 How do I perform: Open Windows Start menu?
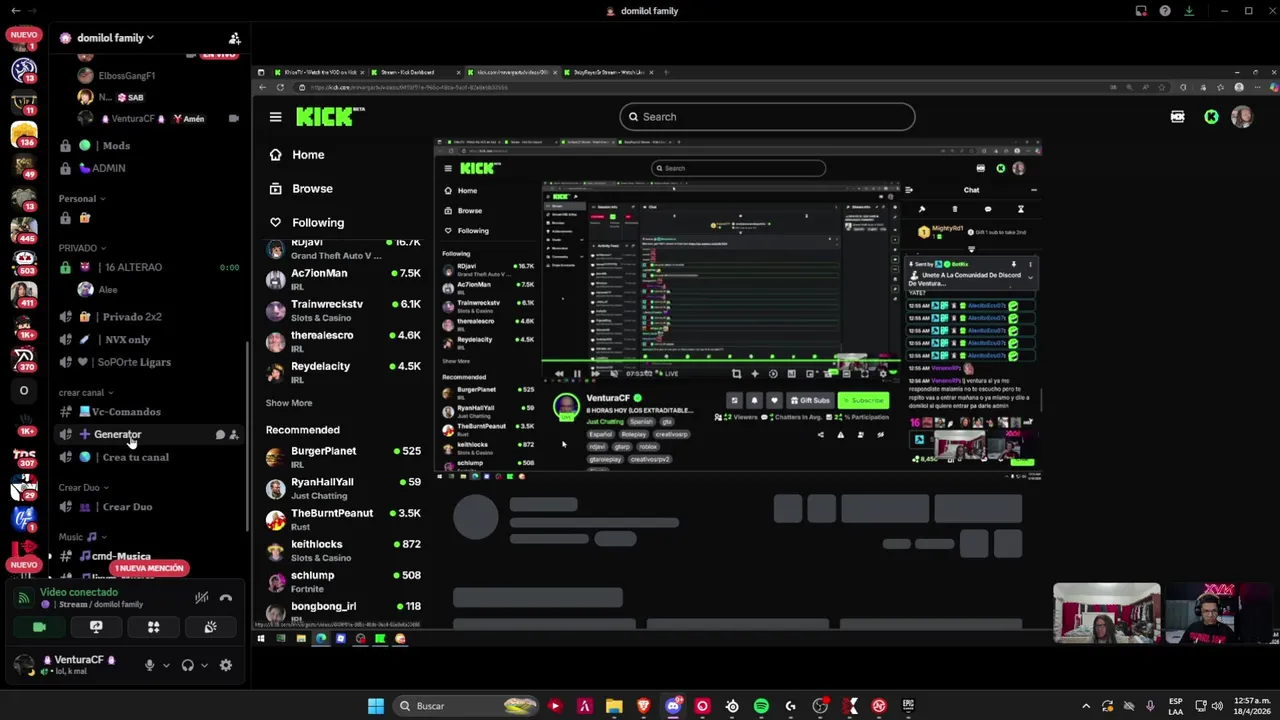[376, 706]
